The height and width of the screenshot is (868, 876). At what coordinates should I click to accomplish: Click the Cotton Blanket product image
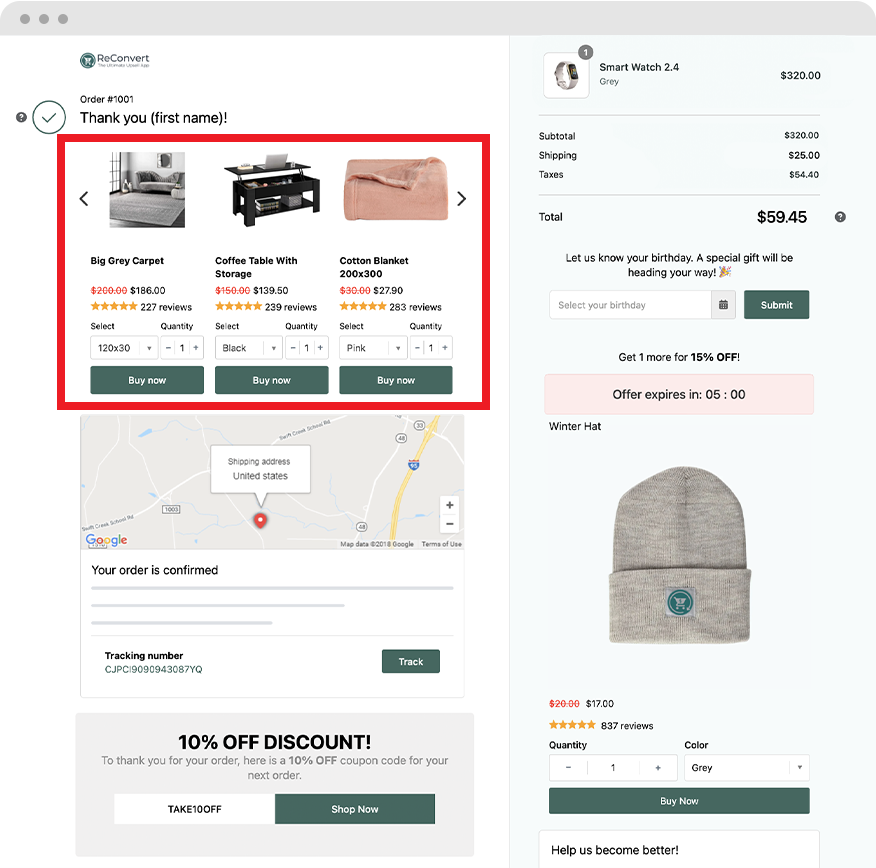[x=396, y=190]
